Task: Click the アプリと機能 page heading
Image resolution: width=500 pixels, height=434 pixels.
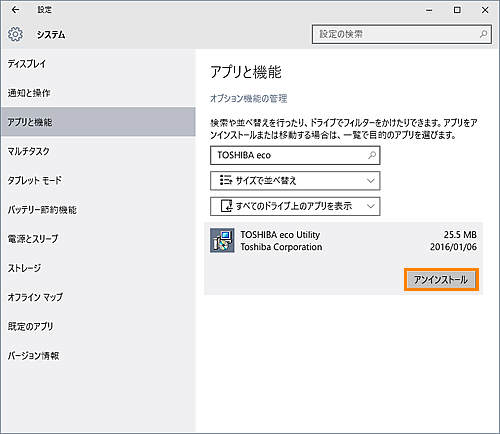Action: pyautogui.click(x=246, y=72)
